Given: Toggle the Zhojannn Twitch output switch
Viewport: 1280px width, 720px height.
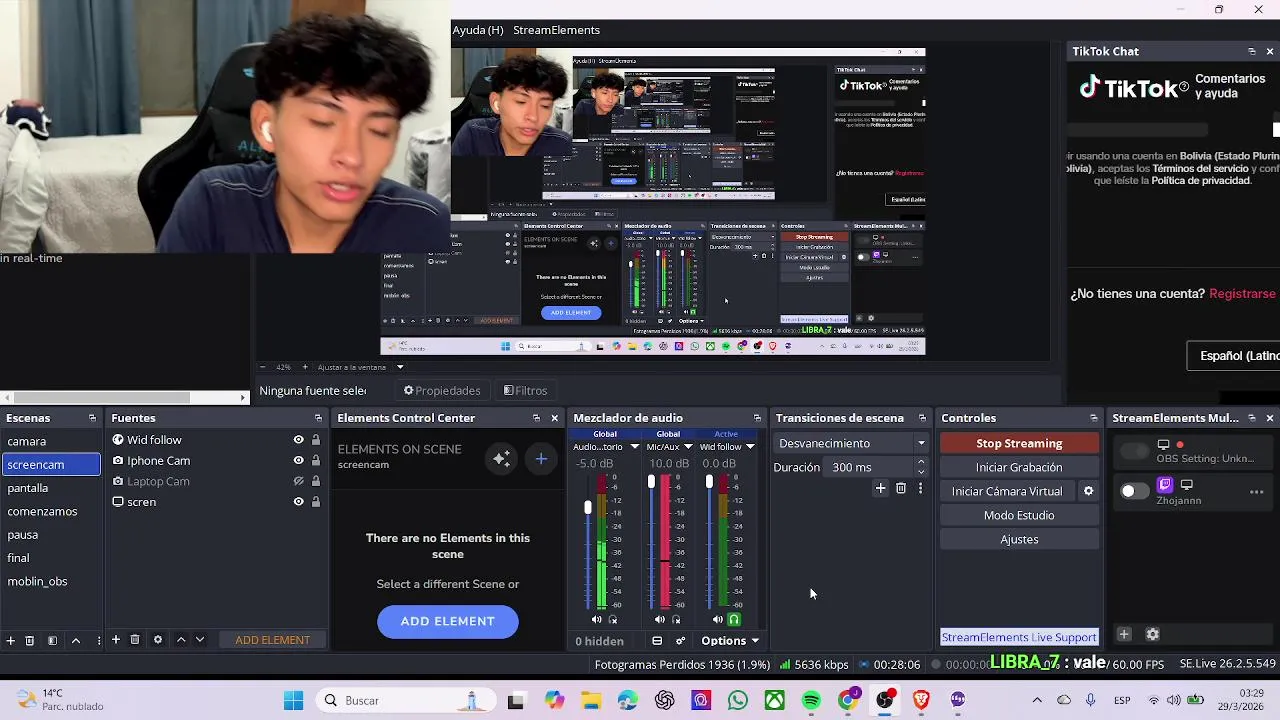Looking at the screenshot, I should pos(1134,491).
